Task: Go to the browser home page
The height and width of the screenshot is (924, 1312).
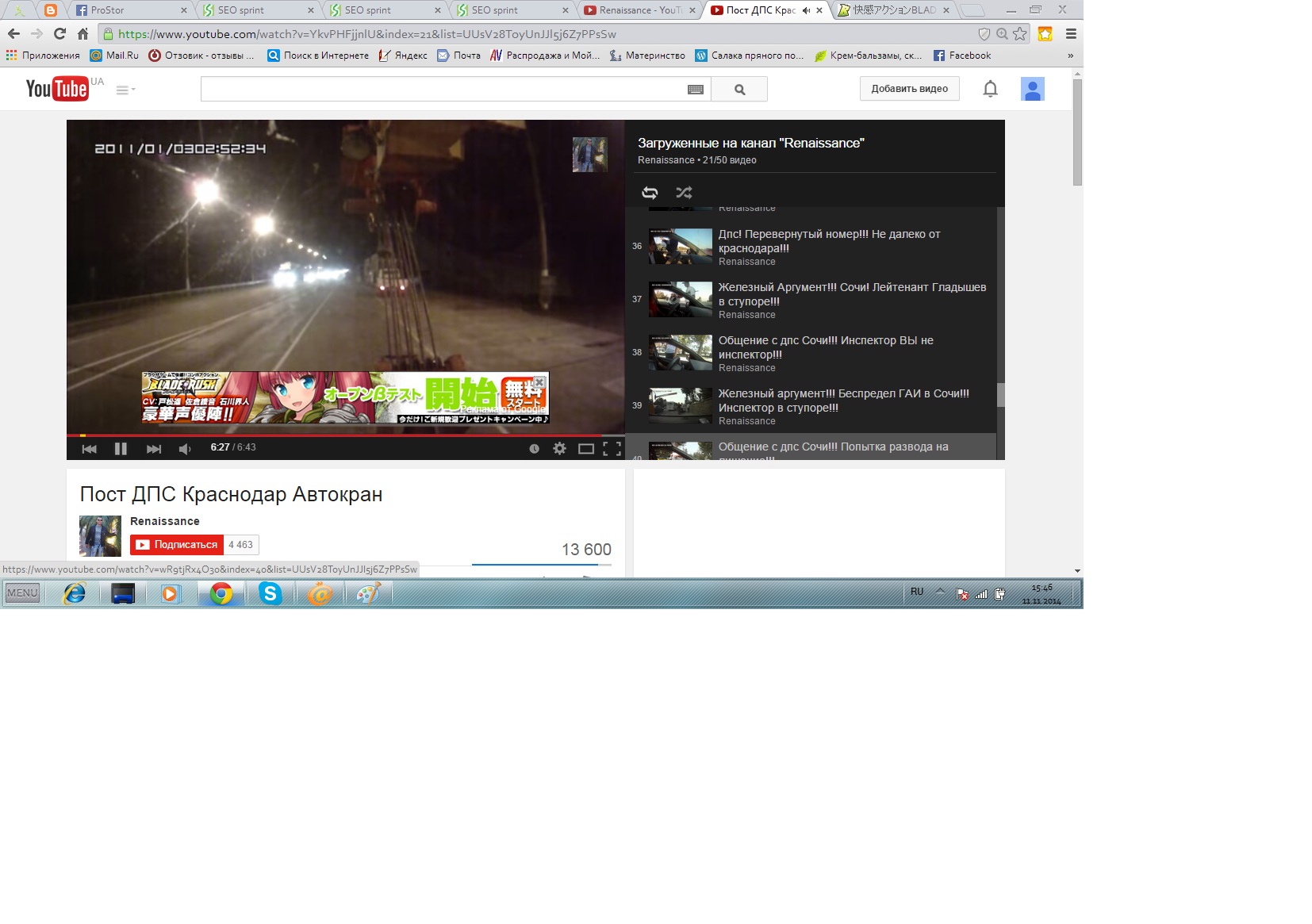Action: coord(82,33)
